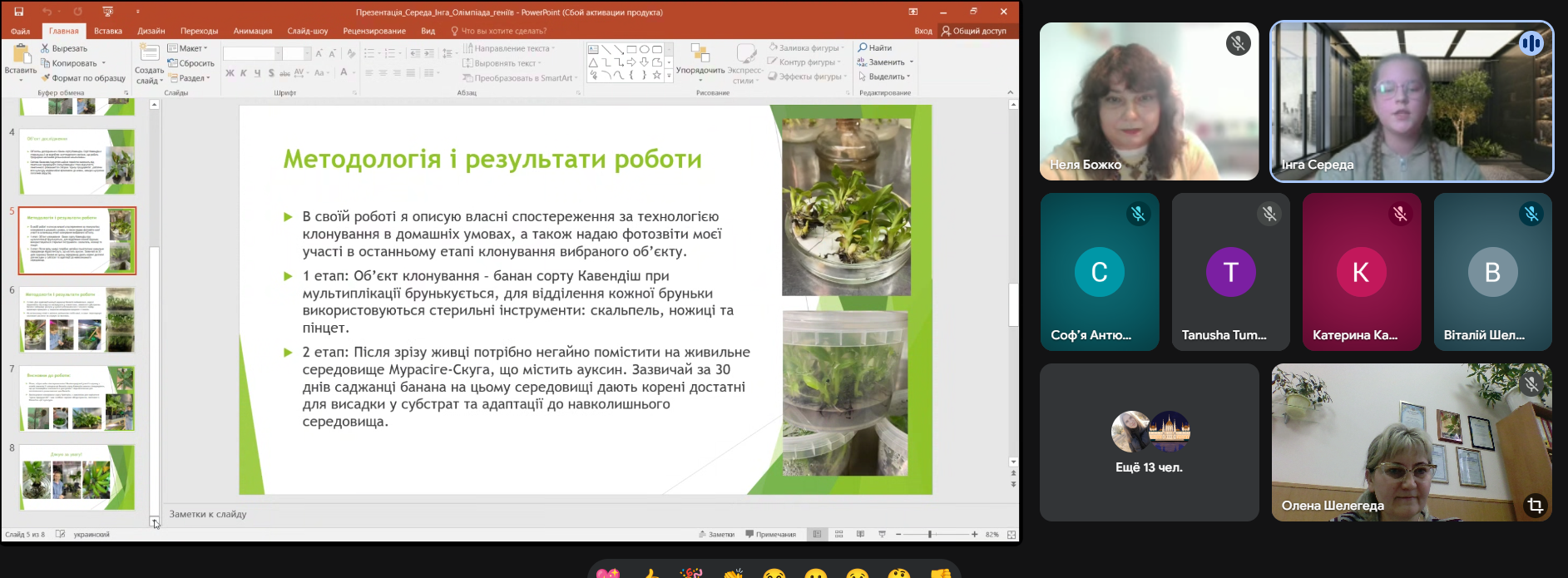Screen dimensions: 1568x578
Task: Click the crop icon on Олена Шелегеда's video
Action: click(1535, 505)
